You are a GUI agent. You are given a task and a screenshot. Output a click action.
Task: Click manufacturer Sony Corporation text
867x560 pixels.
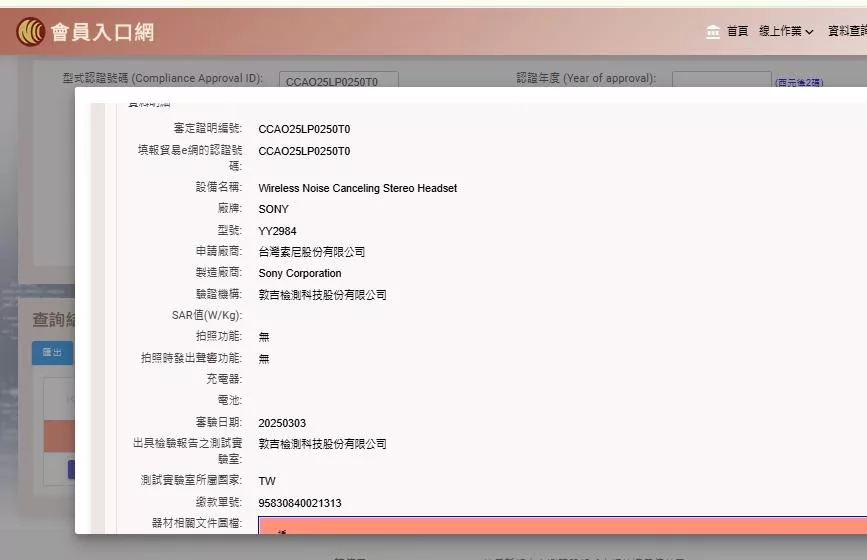pos(300,273)
